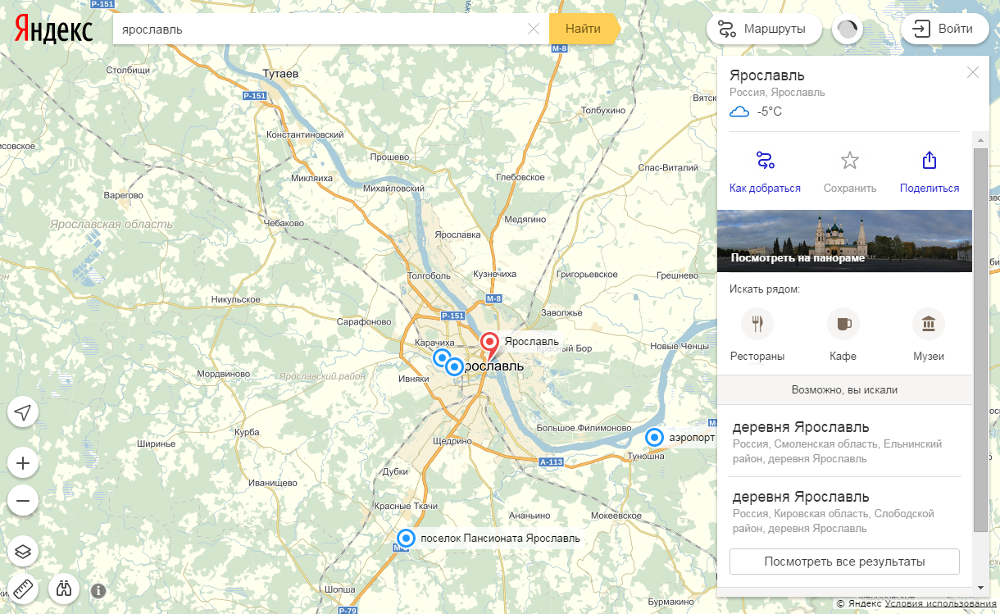Select деревня Ярославль in Смоленская область
1000x614 pixels.
(x=844, y=442)
